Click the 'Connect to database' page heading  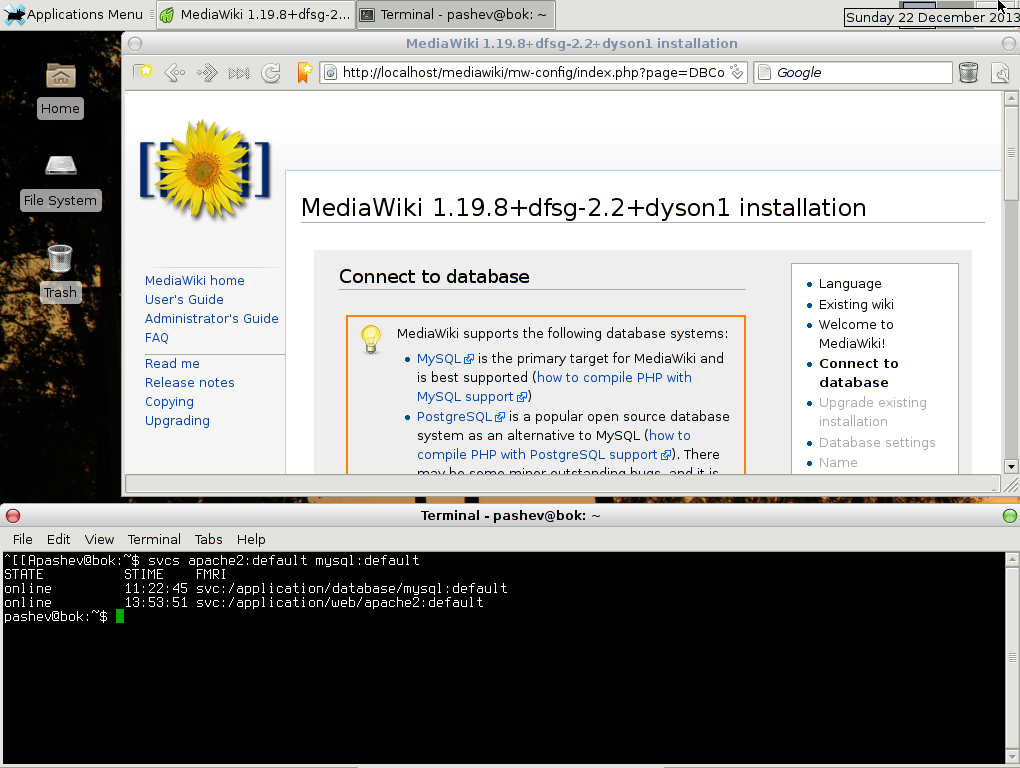[x=434, y=276]
